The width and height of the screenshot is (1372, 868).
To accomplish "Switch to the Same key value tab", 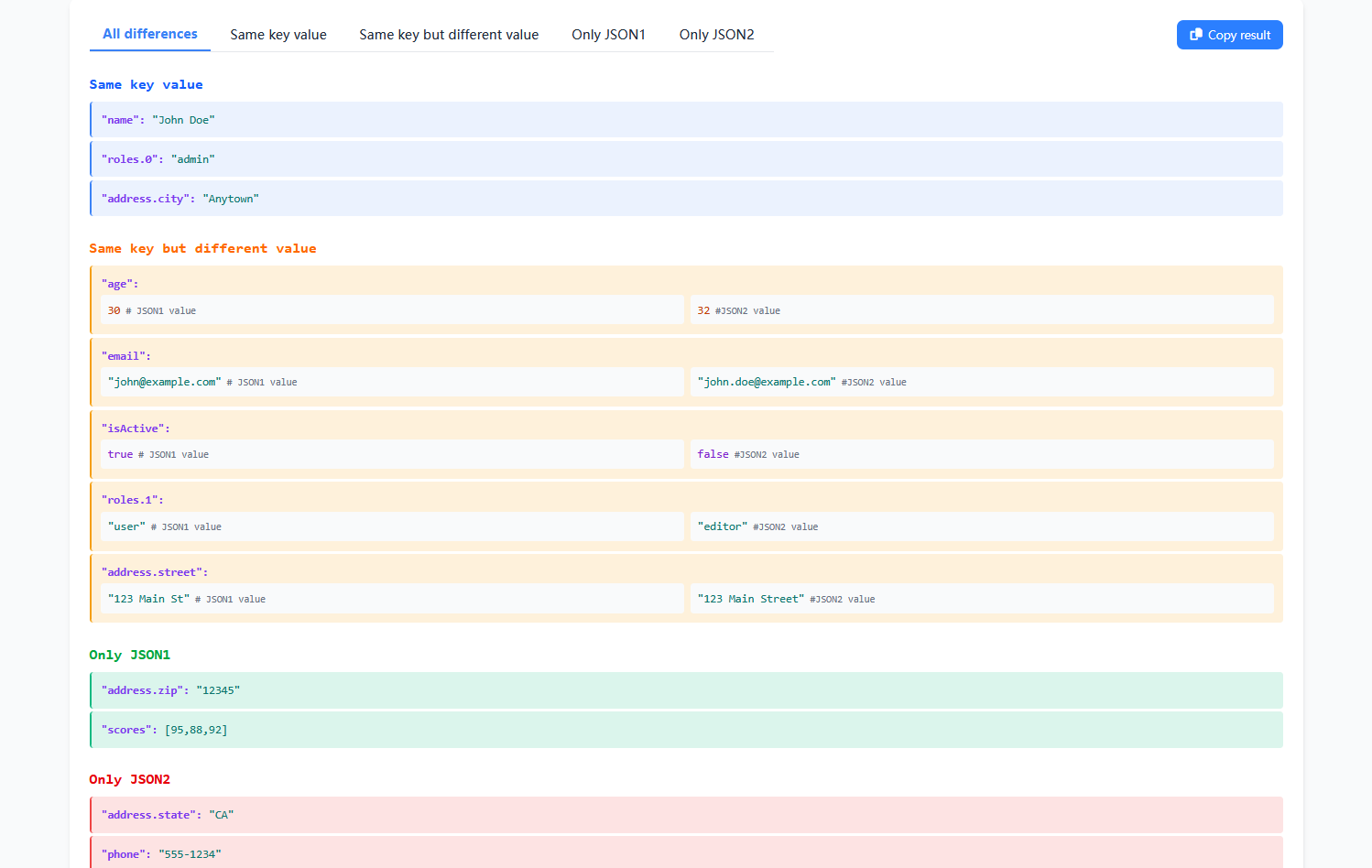I will pos(278,34).
